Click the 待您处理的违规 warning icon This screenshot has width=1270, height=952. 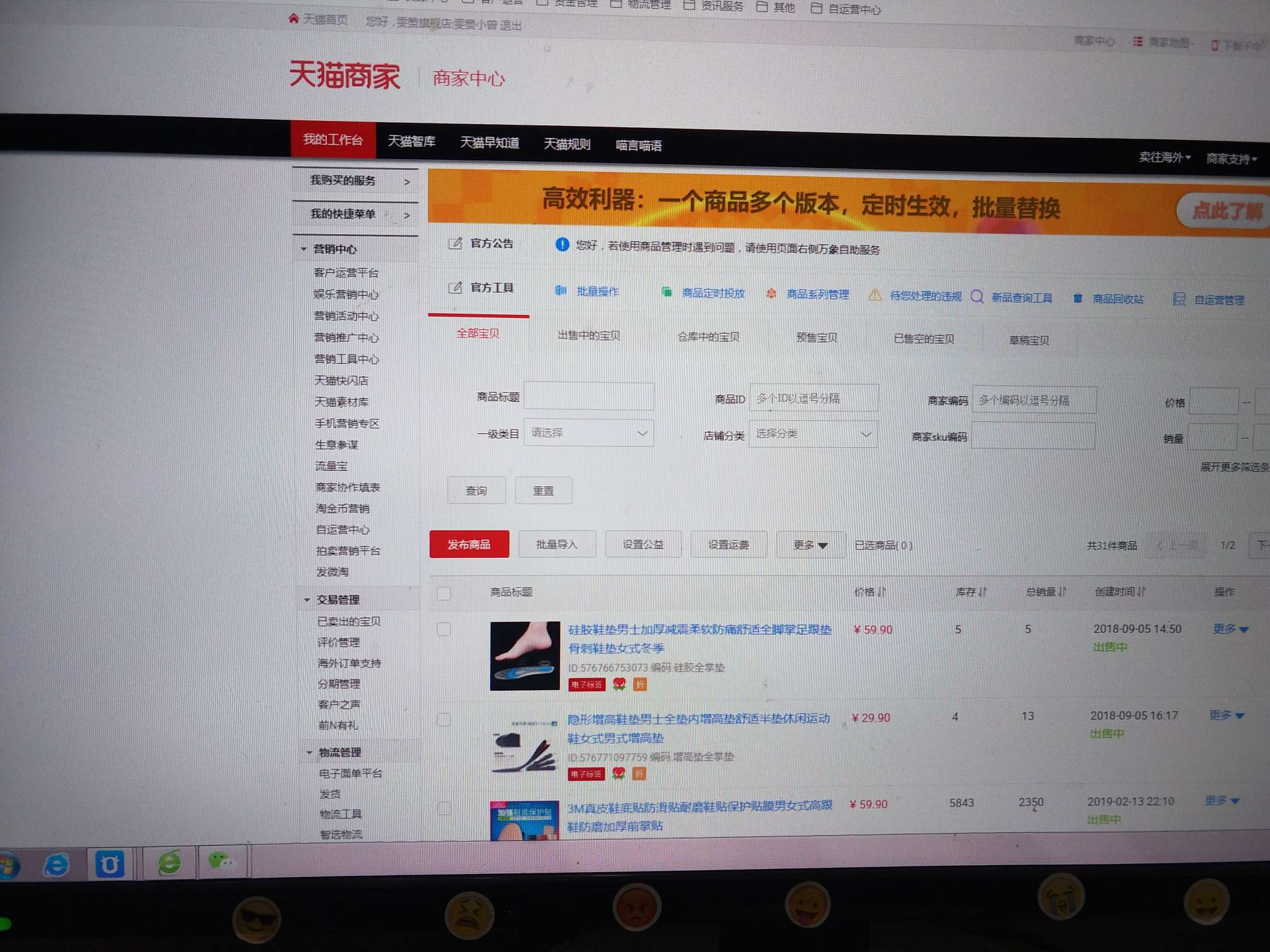(875, 295)
